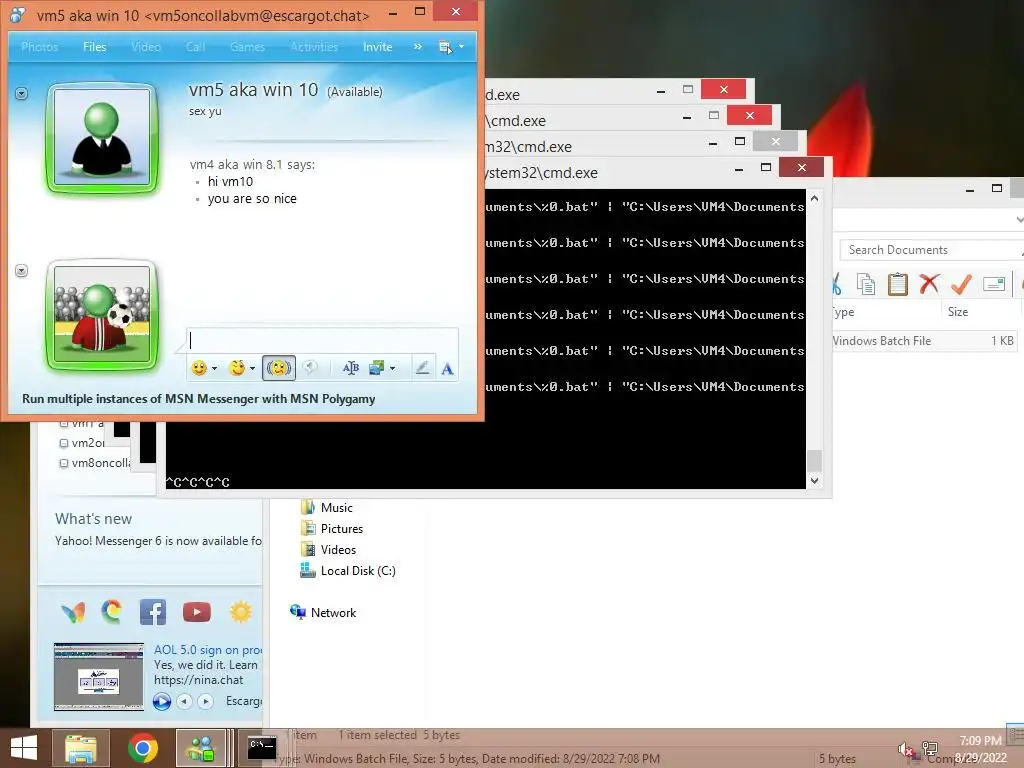
Task: Open the show menu icon in chat toolbar
Action: 445,47
